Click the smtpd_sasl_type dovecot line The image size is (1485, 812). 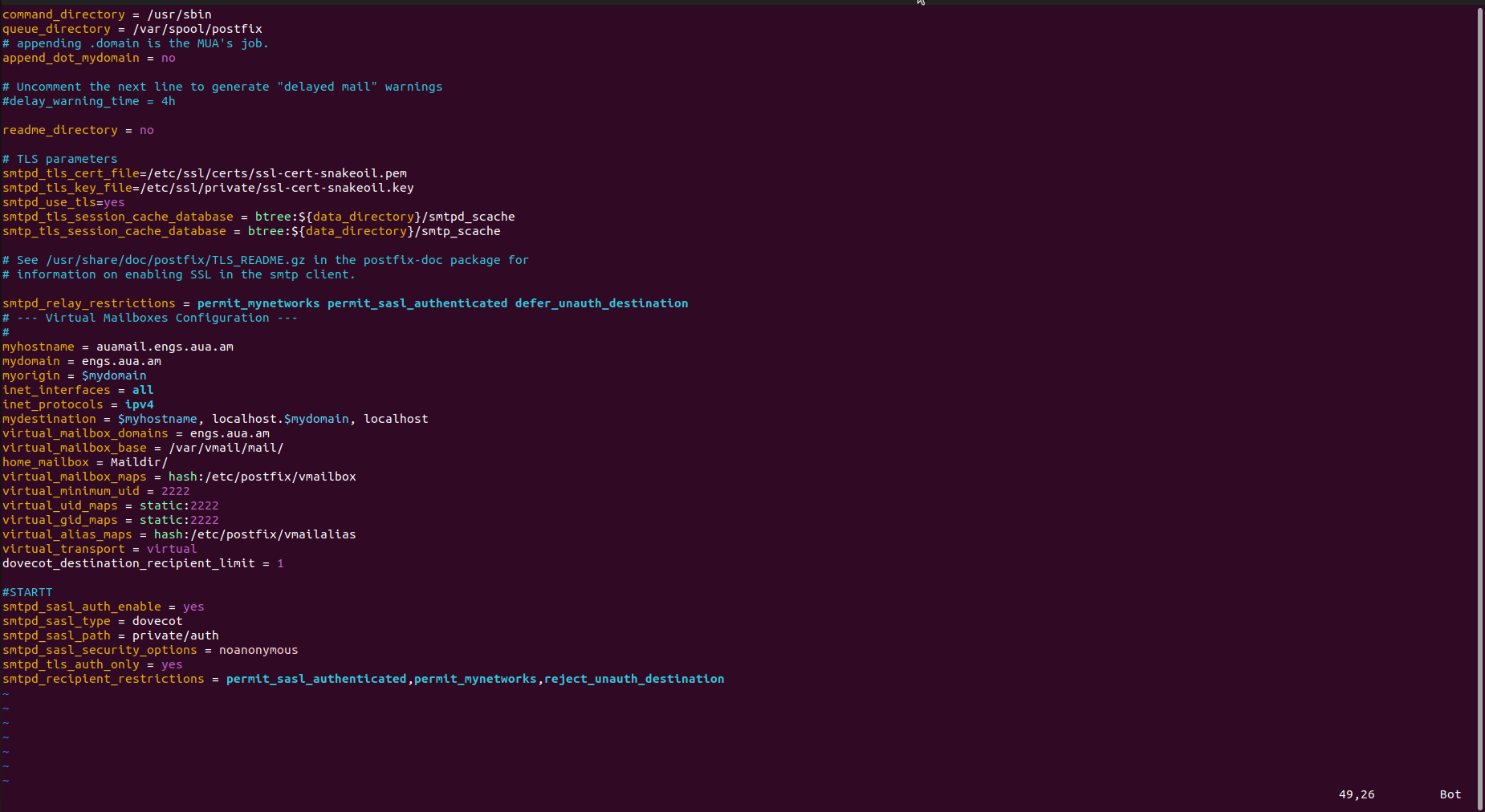(x=92, y=621)
